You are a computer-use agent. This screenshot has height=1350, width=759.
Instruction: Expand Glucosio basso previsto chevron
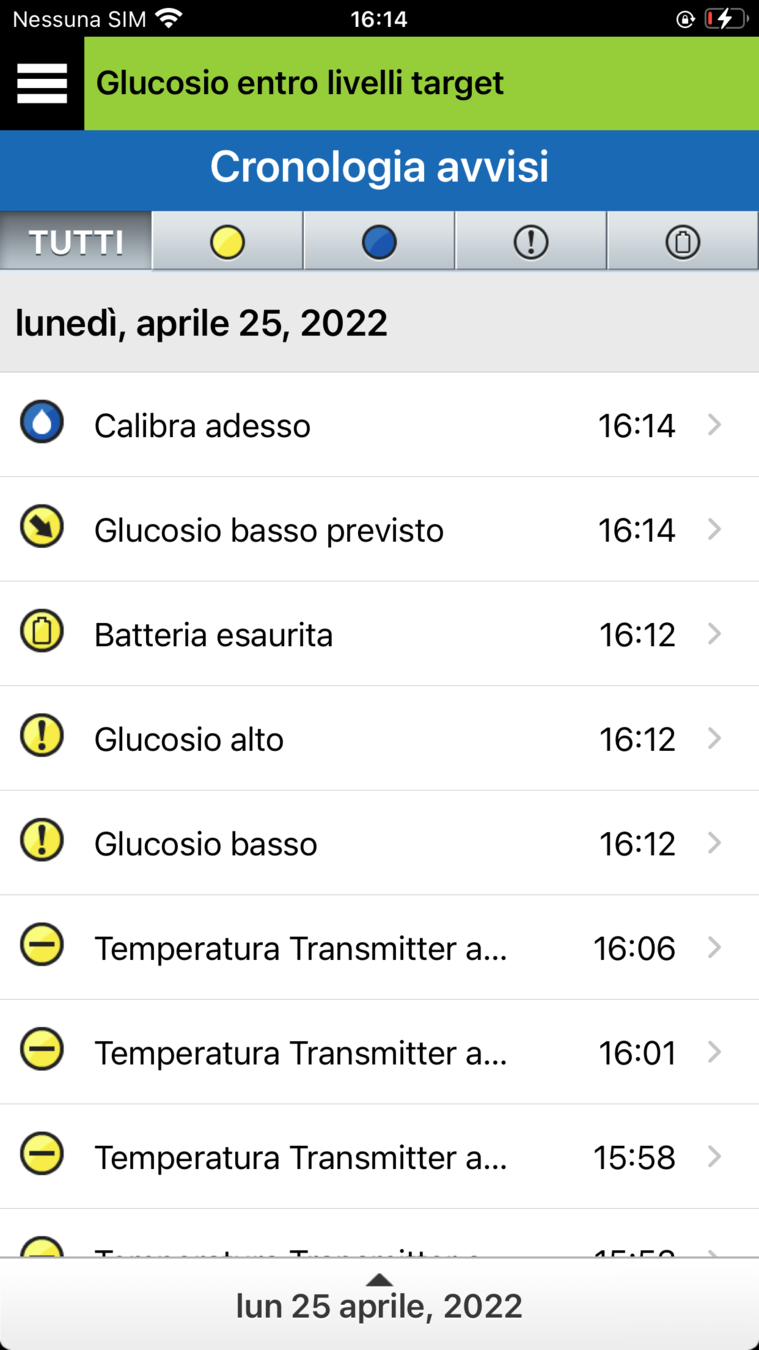[714, 529]
